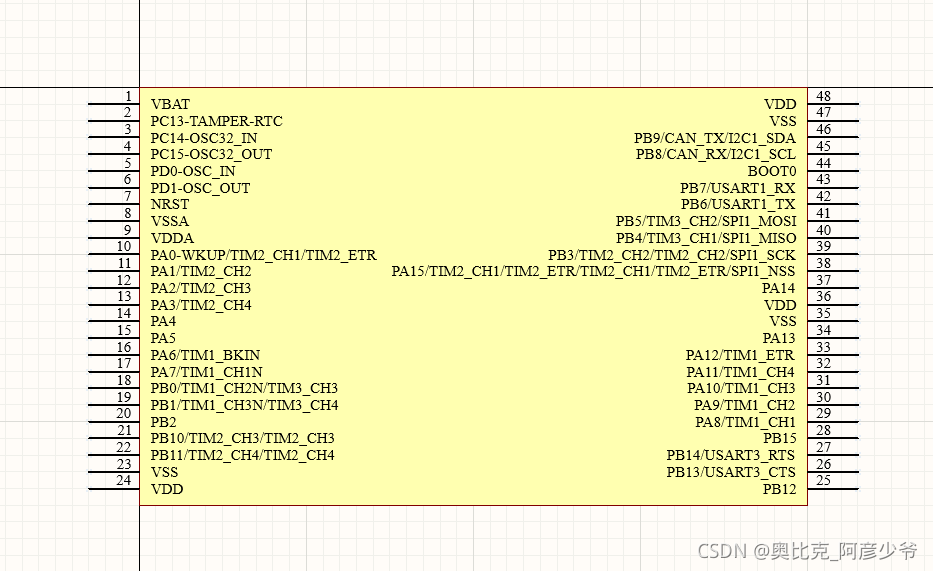Screen dimensions: 933x571
Task: Click the PD1-OSC_OUT pin name
Action: (x=201, y=188)
